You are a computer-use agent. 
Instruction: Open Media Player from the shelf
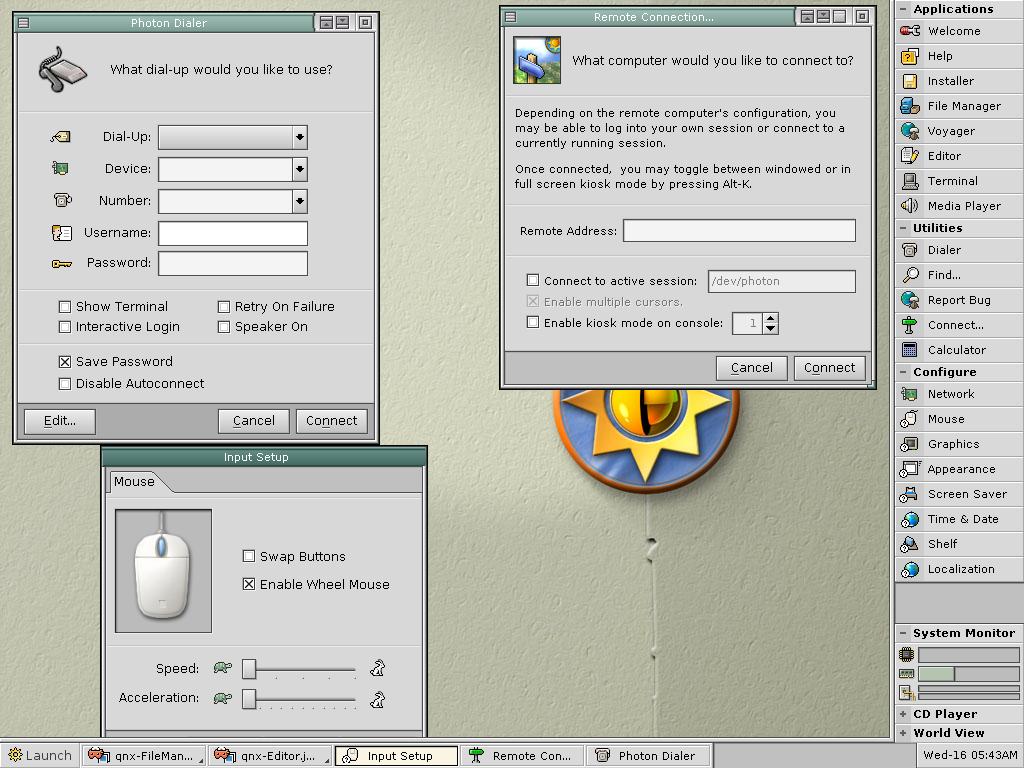[x=910, y=206]
